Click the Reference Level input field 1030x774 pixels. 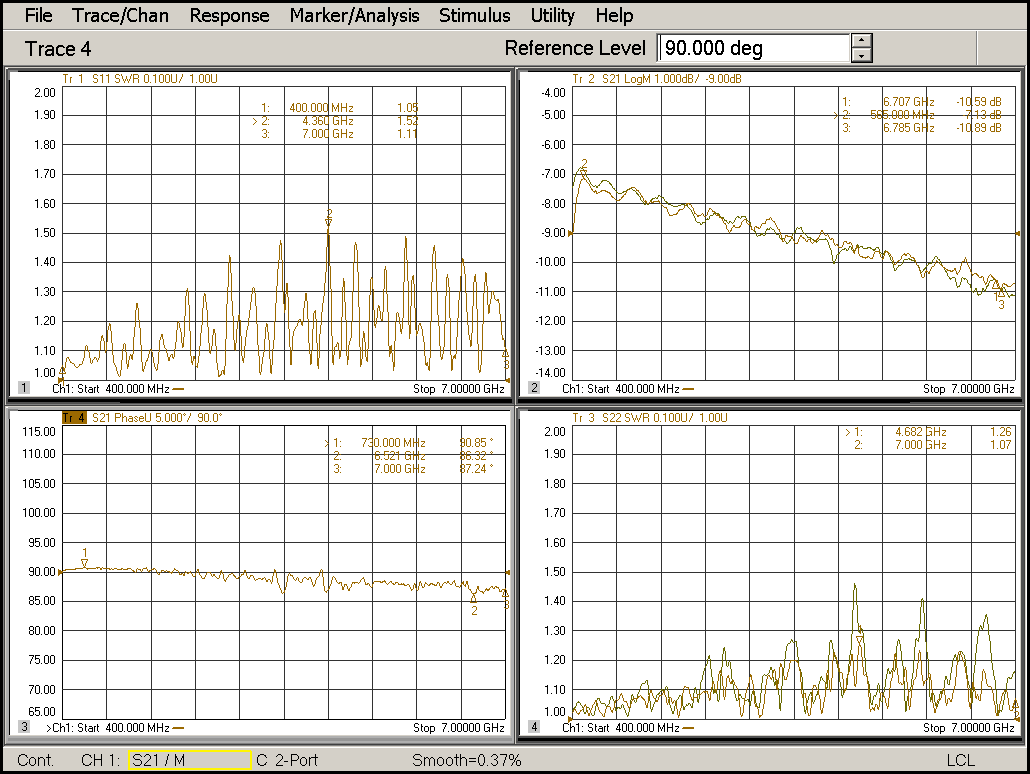753,48
